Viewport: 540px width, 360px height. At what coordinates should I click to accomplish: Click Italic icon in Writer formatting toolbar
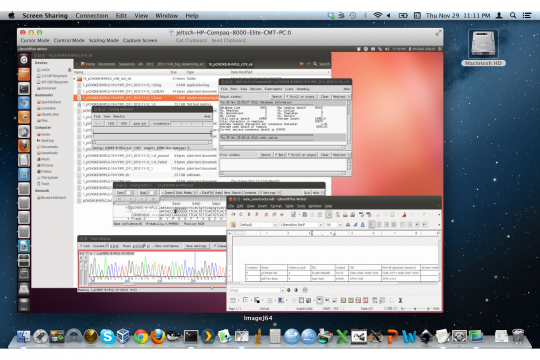click(x=355, y=225)
